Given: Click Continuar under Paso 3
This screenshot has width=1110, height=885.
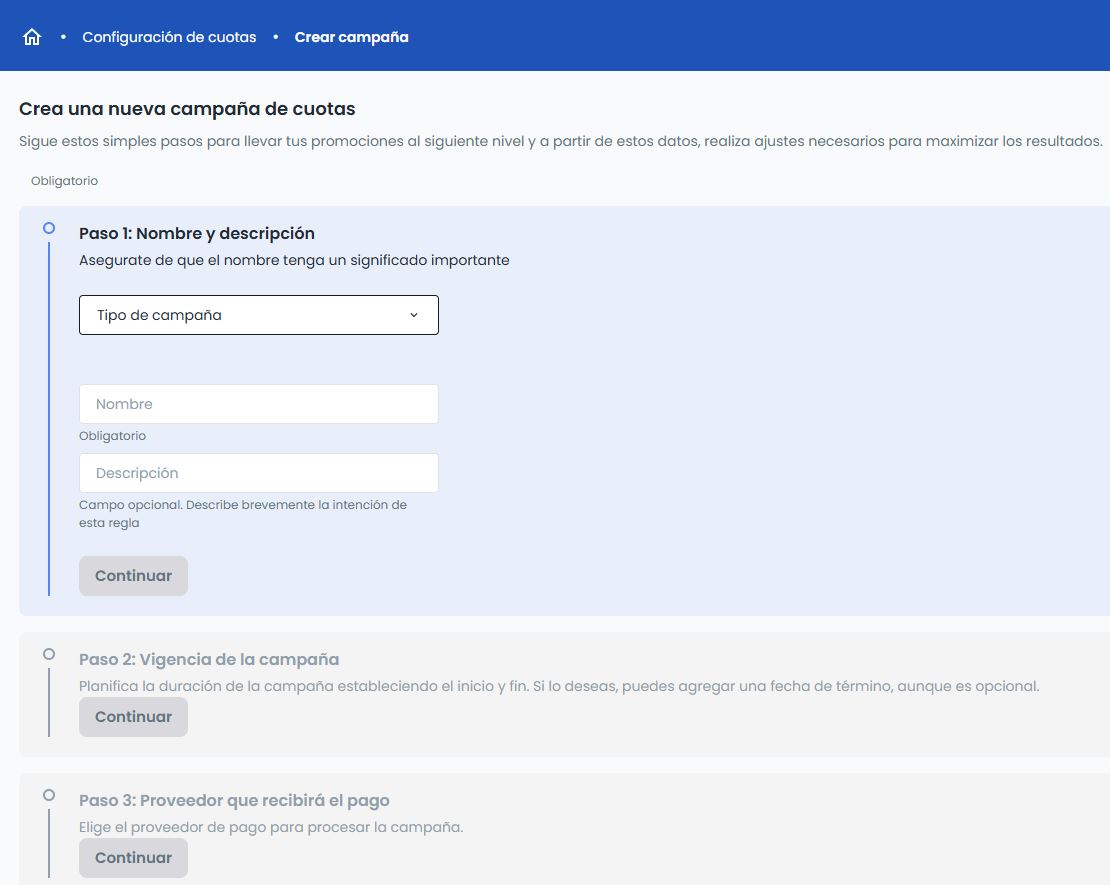Looking at the screenshot, I should [x=133, y=857].
